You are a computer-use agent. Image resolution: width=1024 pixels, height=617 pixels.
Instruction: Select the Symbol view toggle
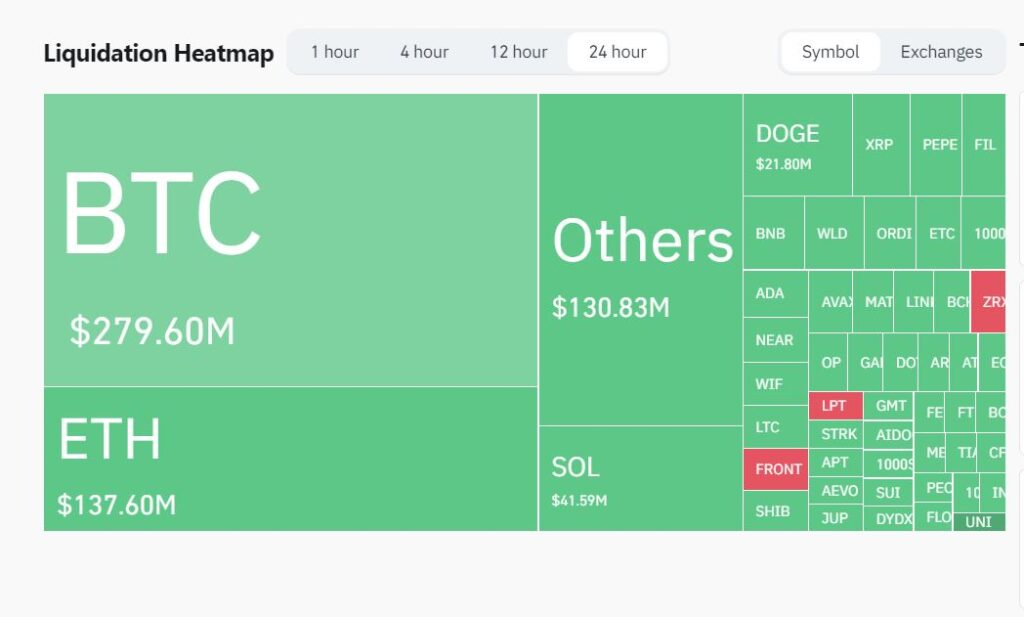pyautogui.click(x=830, y=52)
